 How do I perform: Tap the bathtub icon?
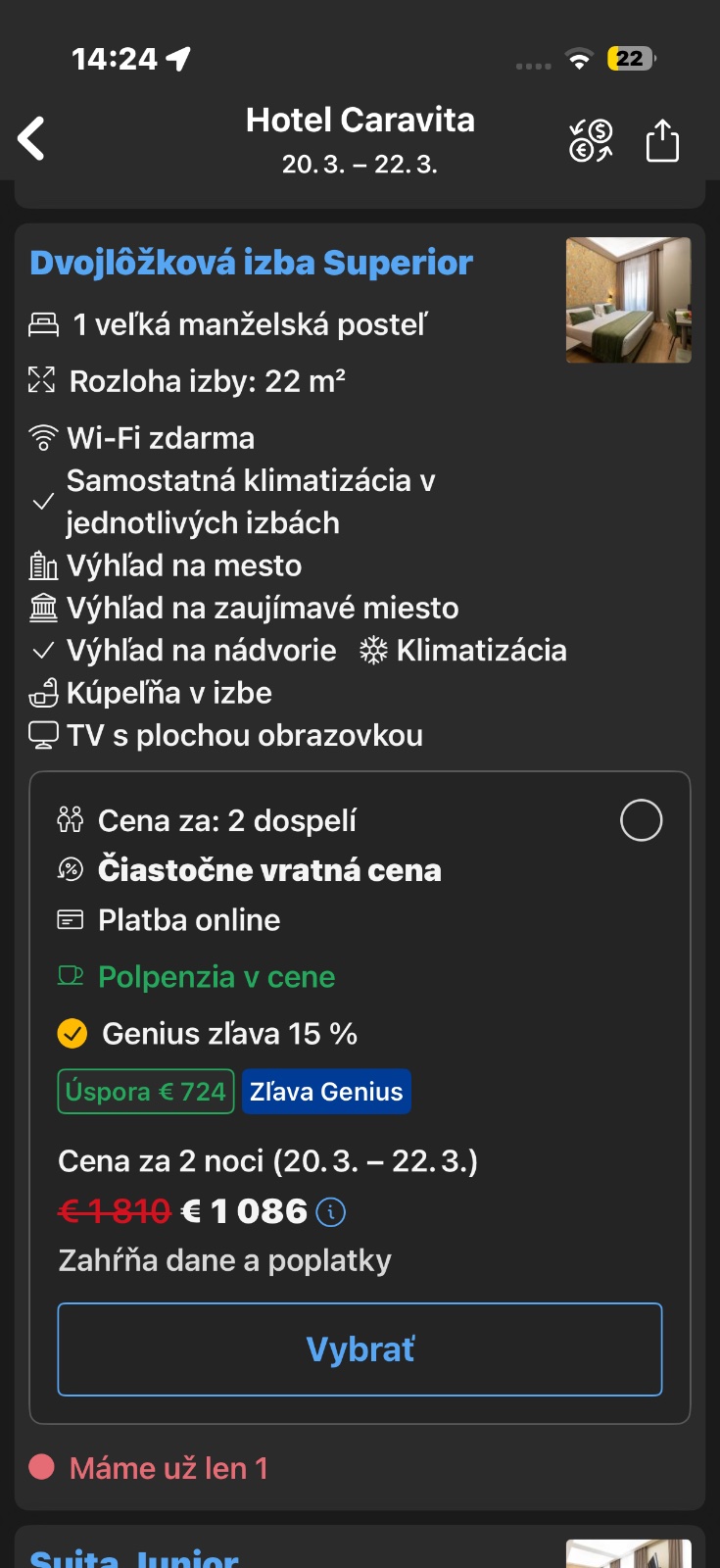click(x=43, y=694)
